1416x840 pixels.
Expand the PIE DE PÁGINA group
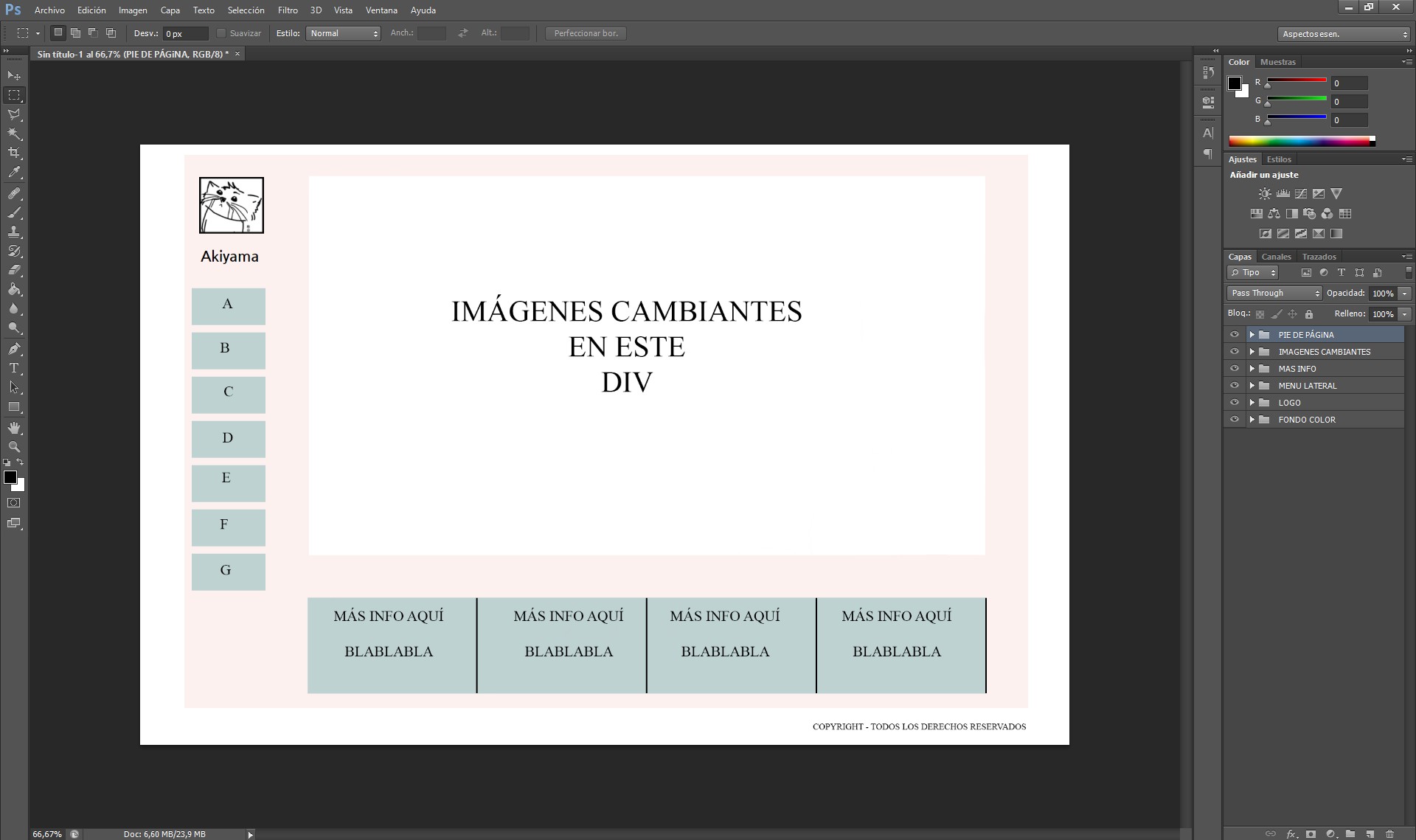pos(1252,335)
